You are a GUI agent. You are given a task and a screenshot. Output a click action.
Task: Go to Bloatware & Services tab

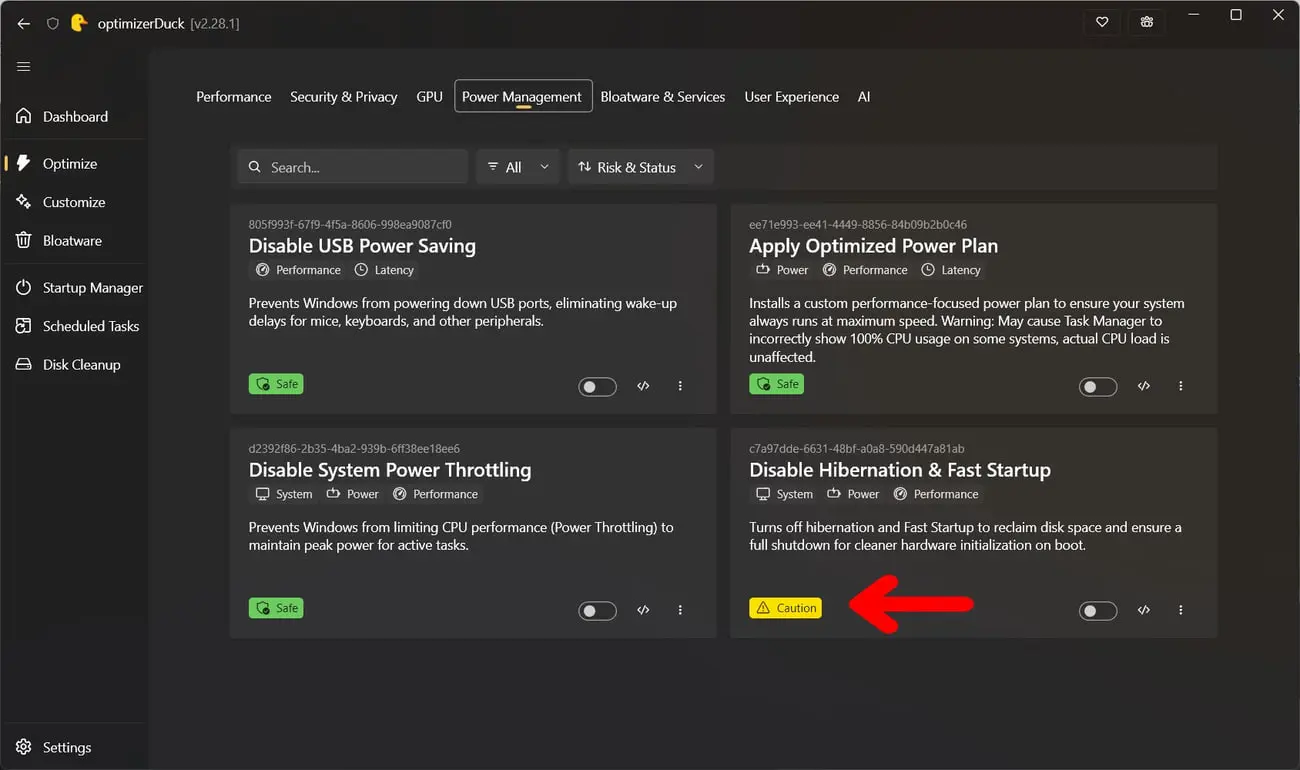click(x=663, y=97)
